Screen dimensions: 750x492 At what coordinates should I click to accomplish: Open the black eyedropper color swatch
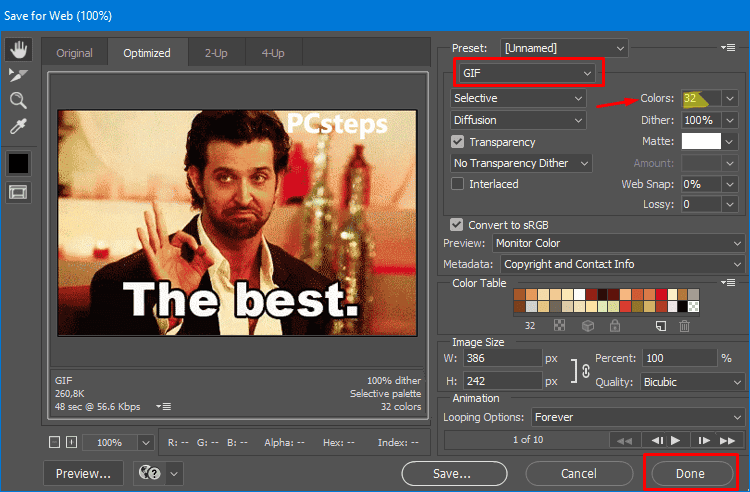pos(19,164)
